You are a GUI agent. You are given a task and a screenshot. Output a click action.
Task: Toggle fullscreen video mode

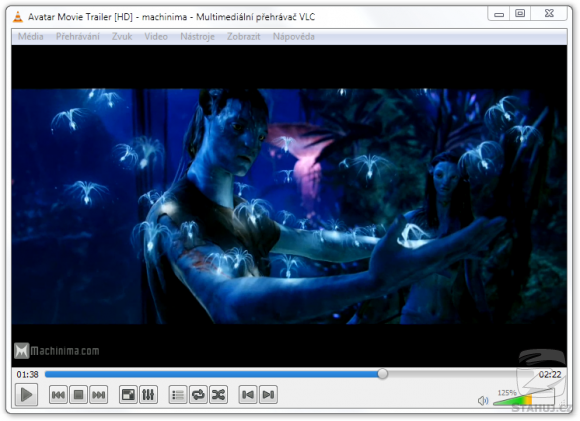128,395
